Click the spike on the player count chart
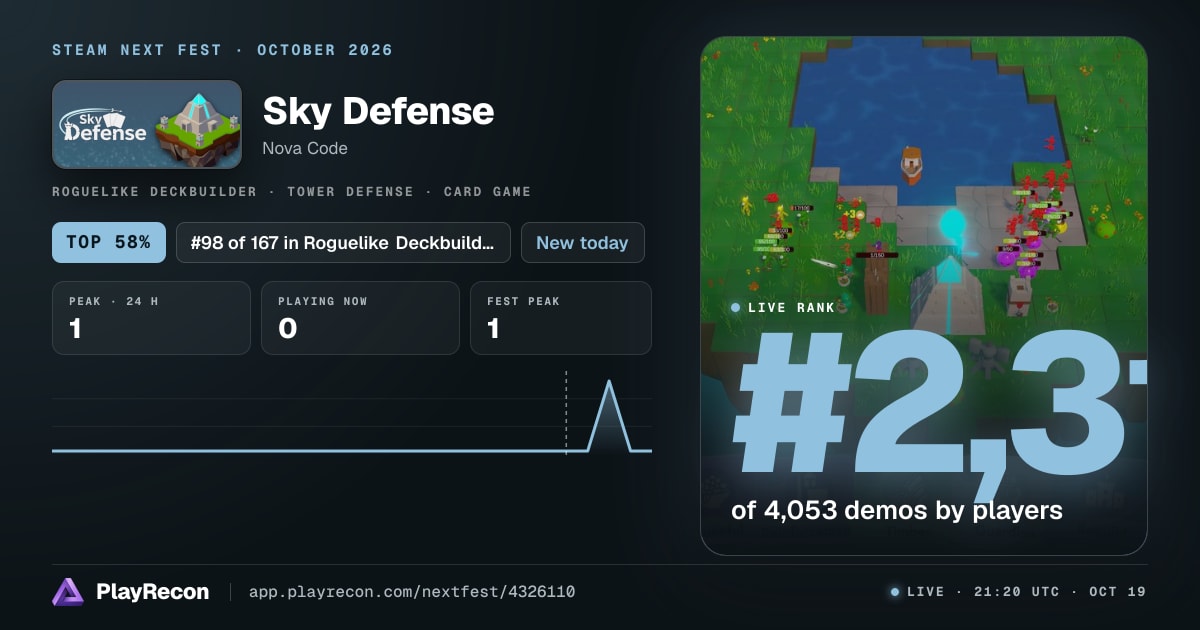1200x630 pixels. 609,415
